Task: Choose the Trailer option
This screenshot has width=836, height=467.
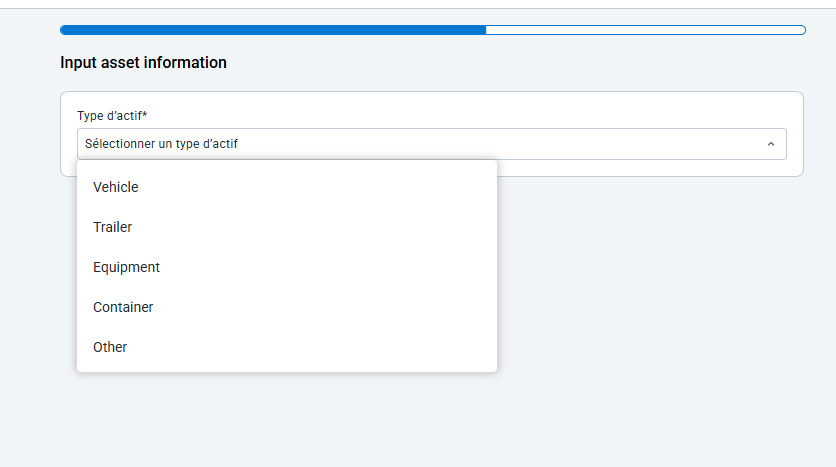Action: click(113, 227)
